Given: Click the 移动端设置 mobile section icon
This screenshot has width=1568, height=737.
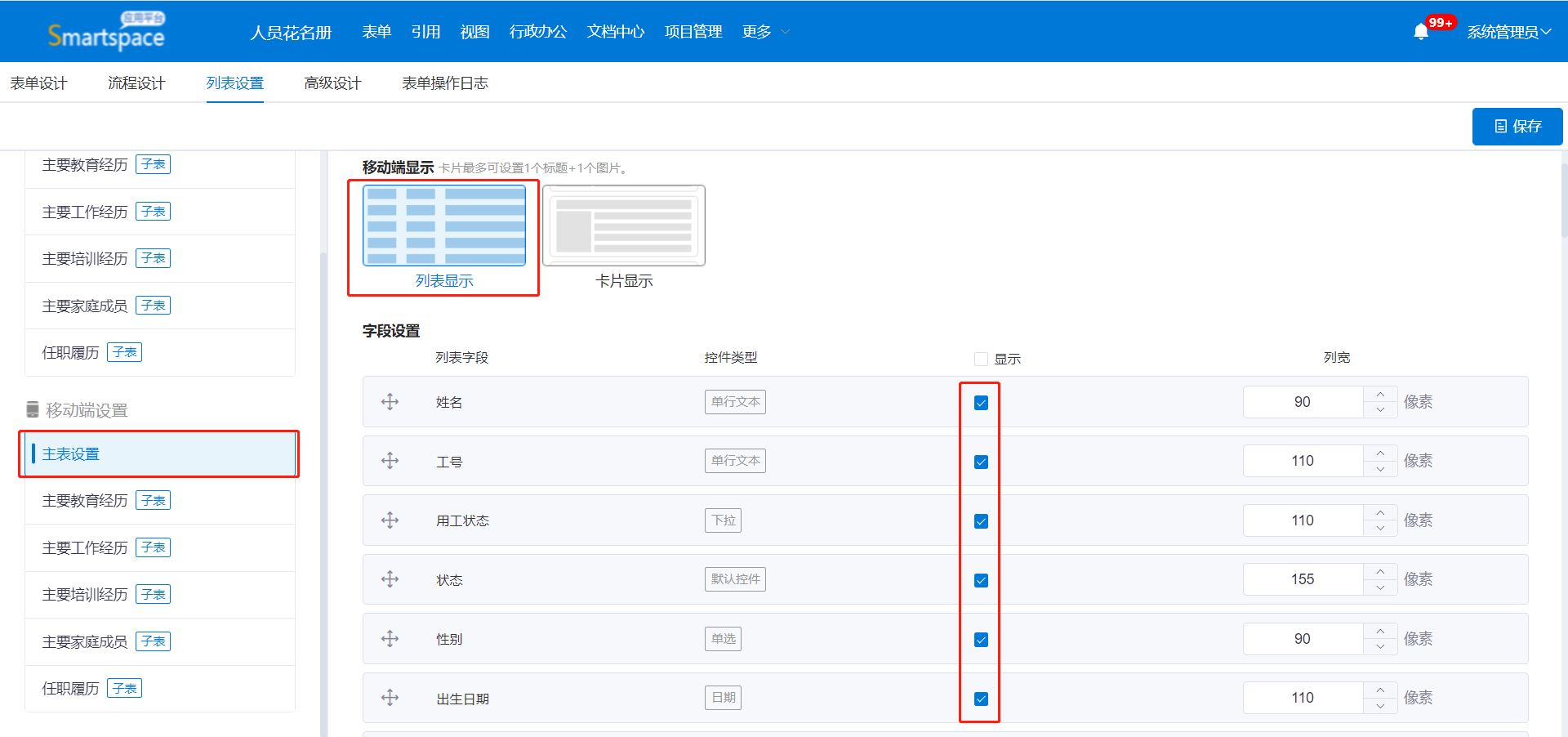Looking at the screenshot, I should pos(33,409).
